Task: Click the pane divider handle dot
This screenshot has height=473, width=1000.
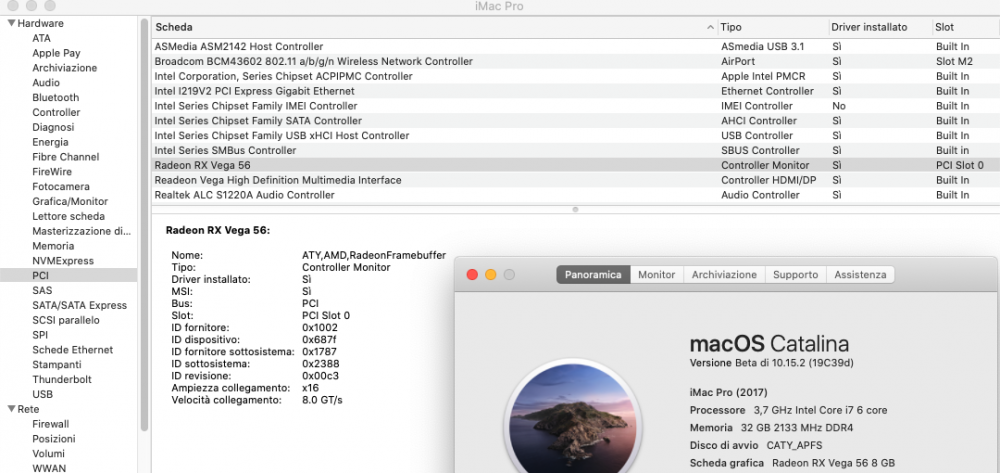Action: click(575, 209)
